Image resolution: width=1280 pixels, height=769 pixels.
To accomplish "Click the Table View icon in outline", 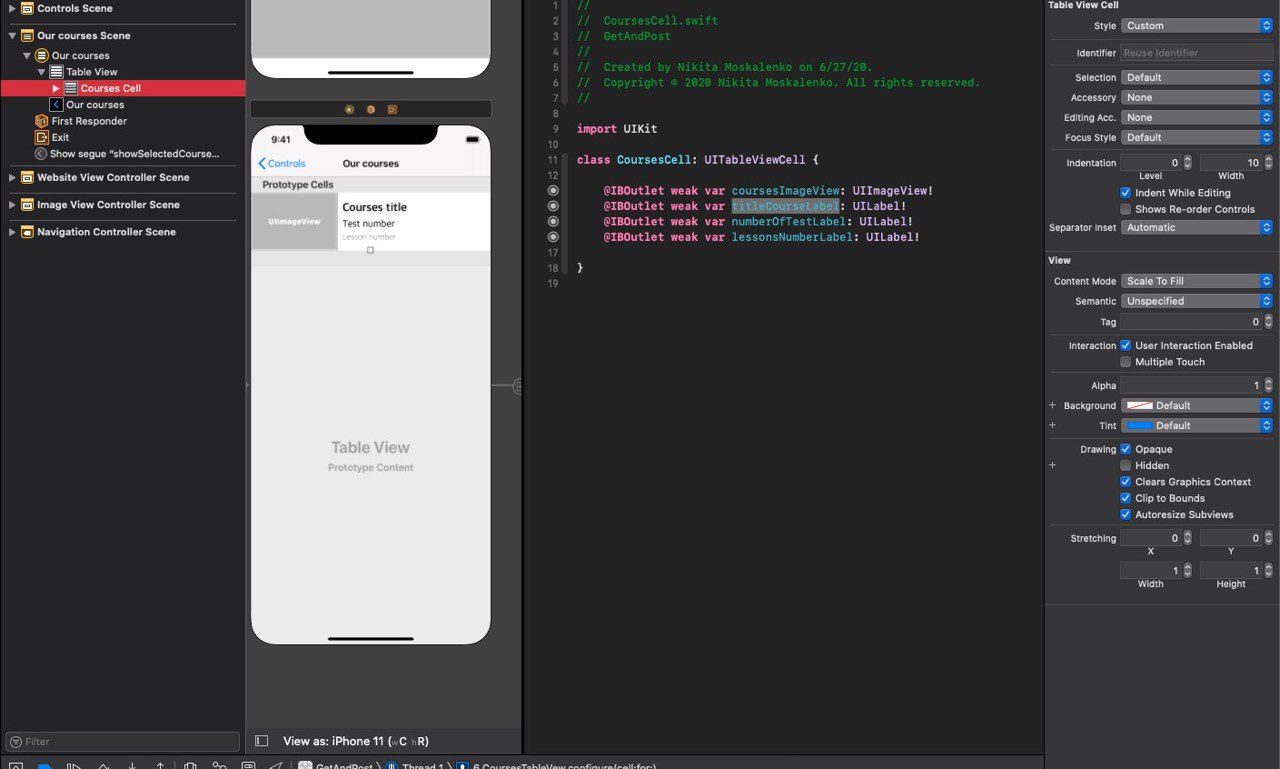I will click(56, 72).
